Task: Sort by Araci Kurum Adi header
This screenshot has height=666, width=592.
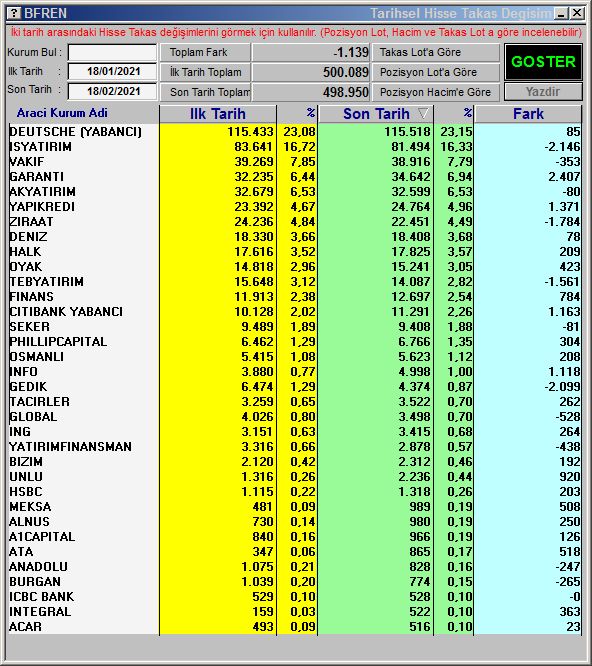Action: (x=62, y=113)
